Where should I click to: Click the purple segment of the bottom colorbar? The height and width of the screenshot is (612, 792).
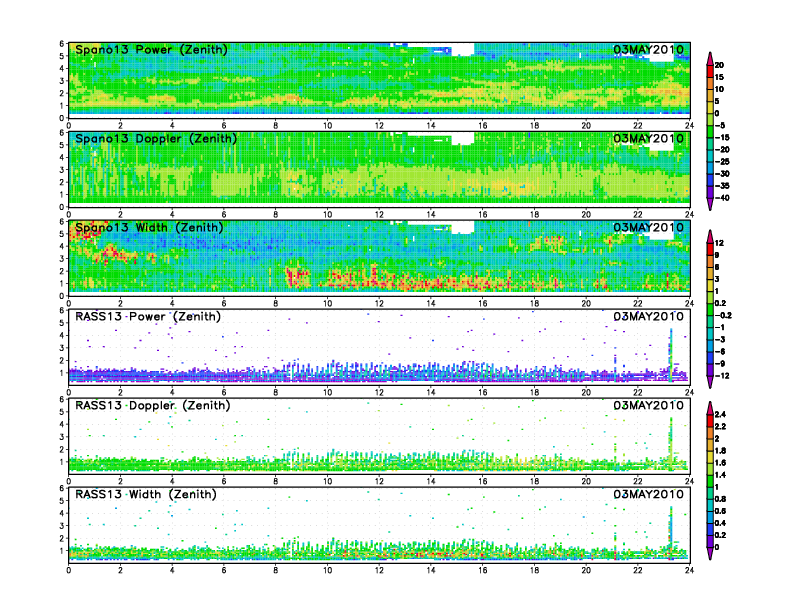click(710, 541)
